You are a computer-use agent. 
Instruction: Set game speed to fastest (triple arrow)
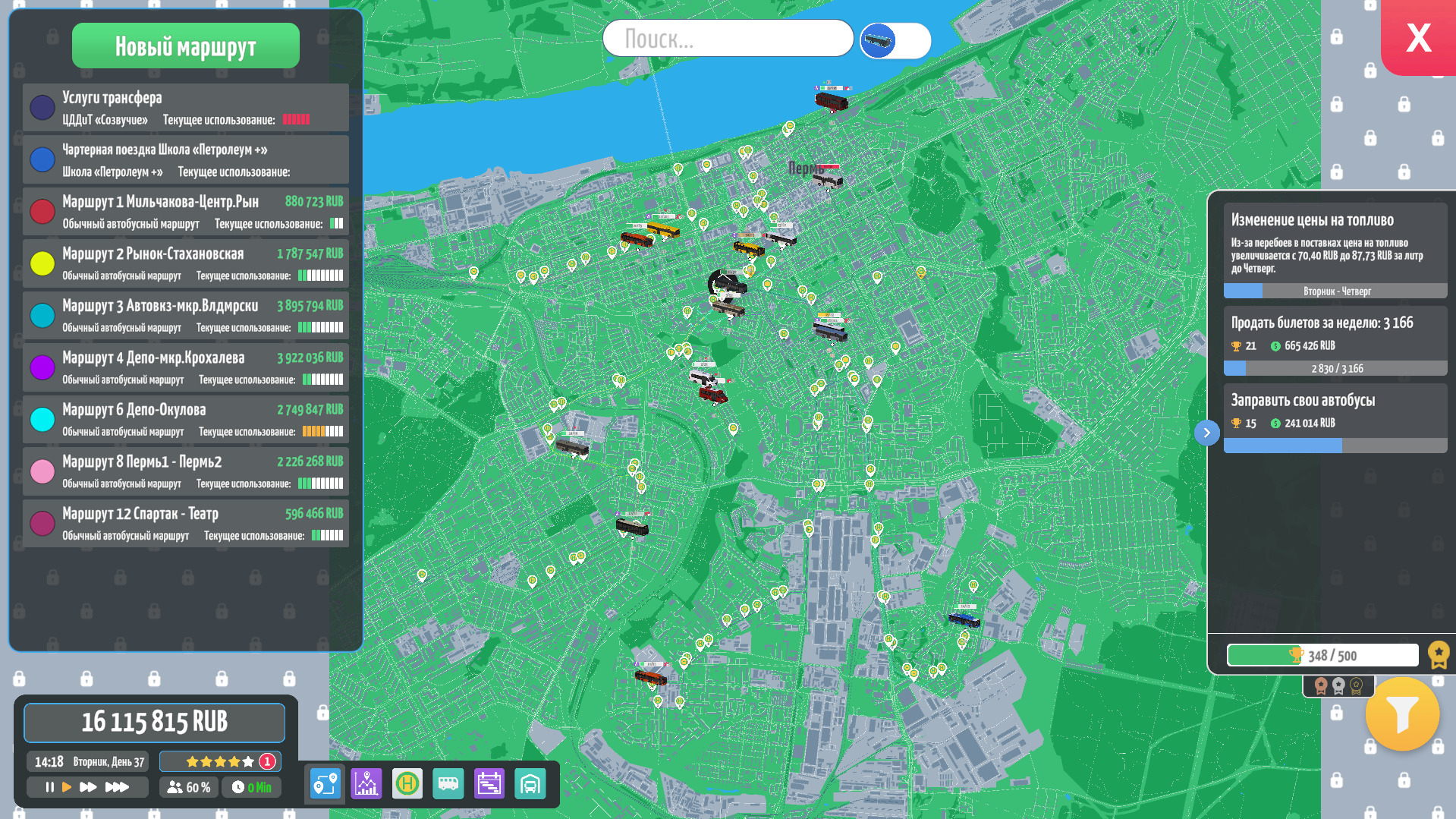click(117, 787)
